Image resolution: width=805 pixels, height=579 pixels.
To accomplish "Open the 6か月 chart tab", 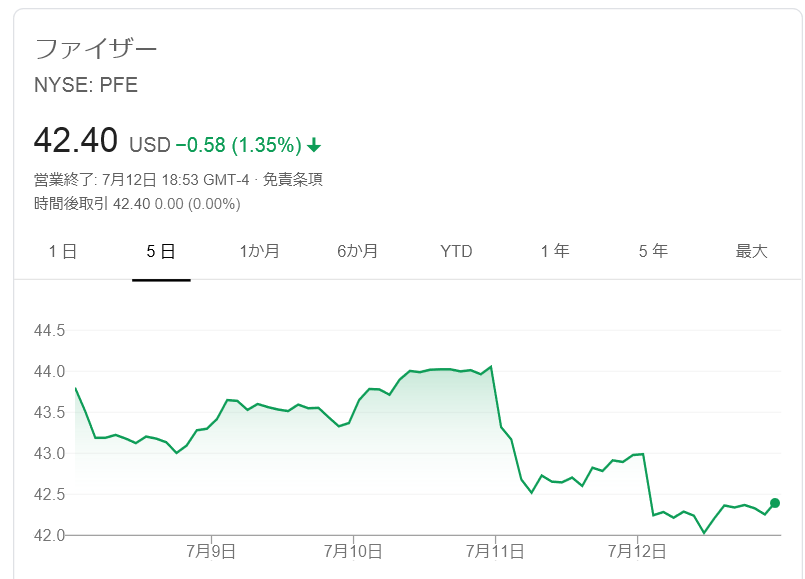I will 357,251.
